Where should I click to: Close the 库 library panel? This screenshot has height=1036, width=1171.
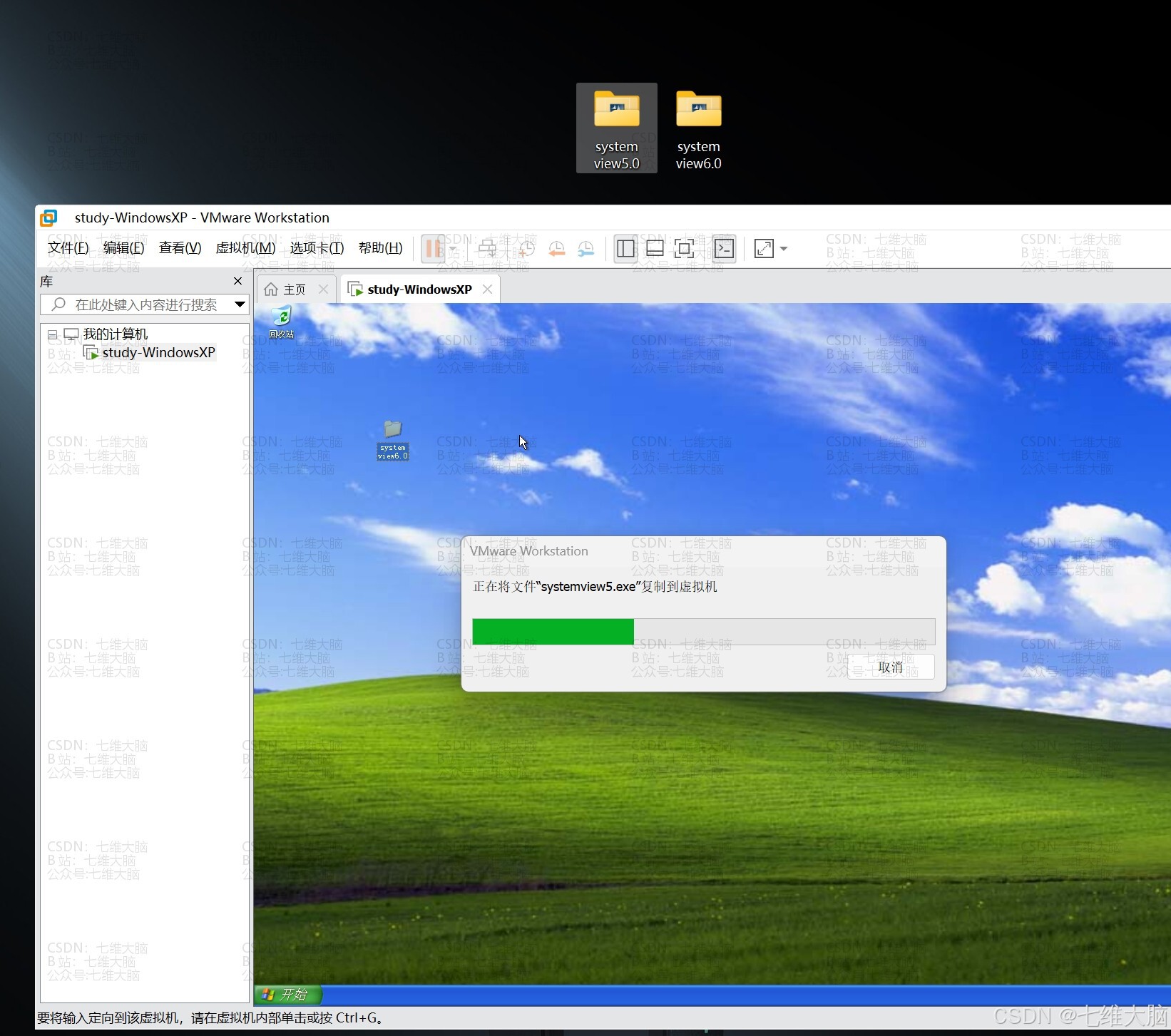tap(238, 281)
